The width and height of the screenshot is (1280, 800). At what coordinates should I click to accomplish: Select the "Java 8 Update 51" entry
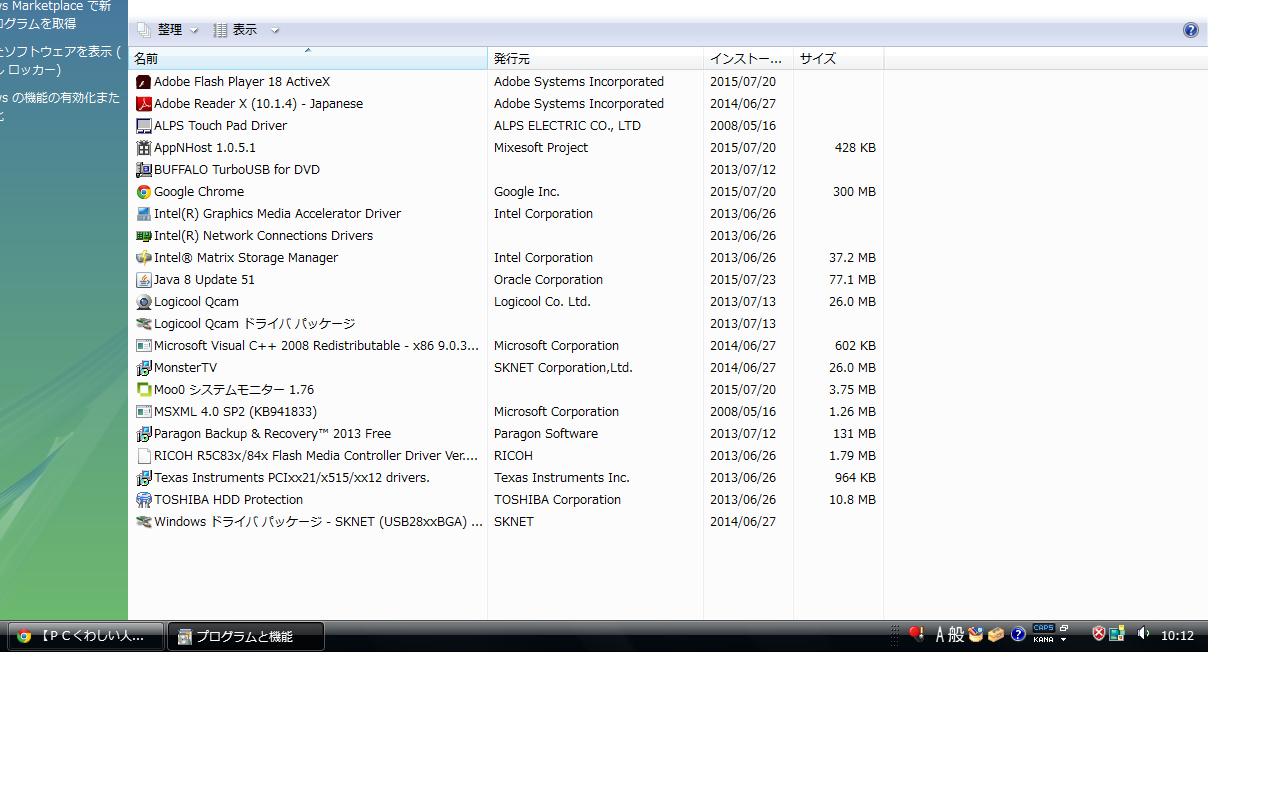coord(204,280)
